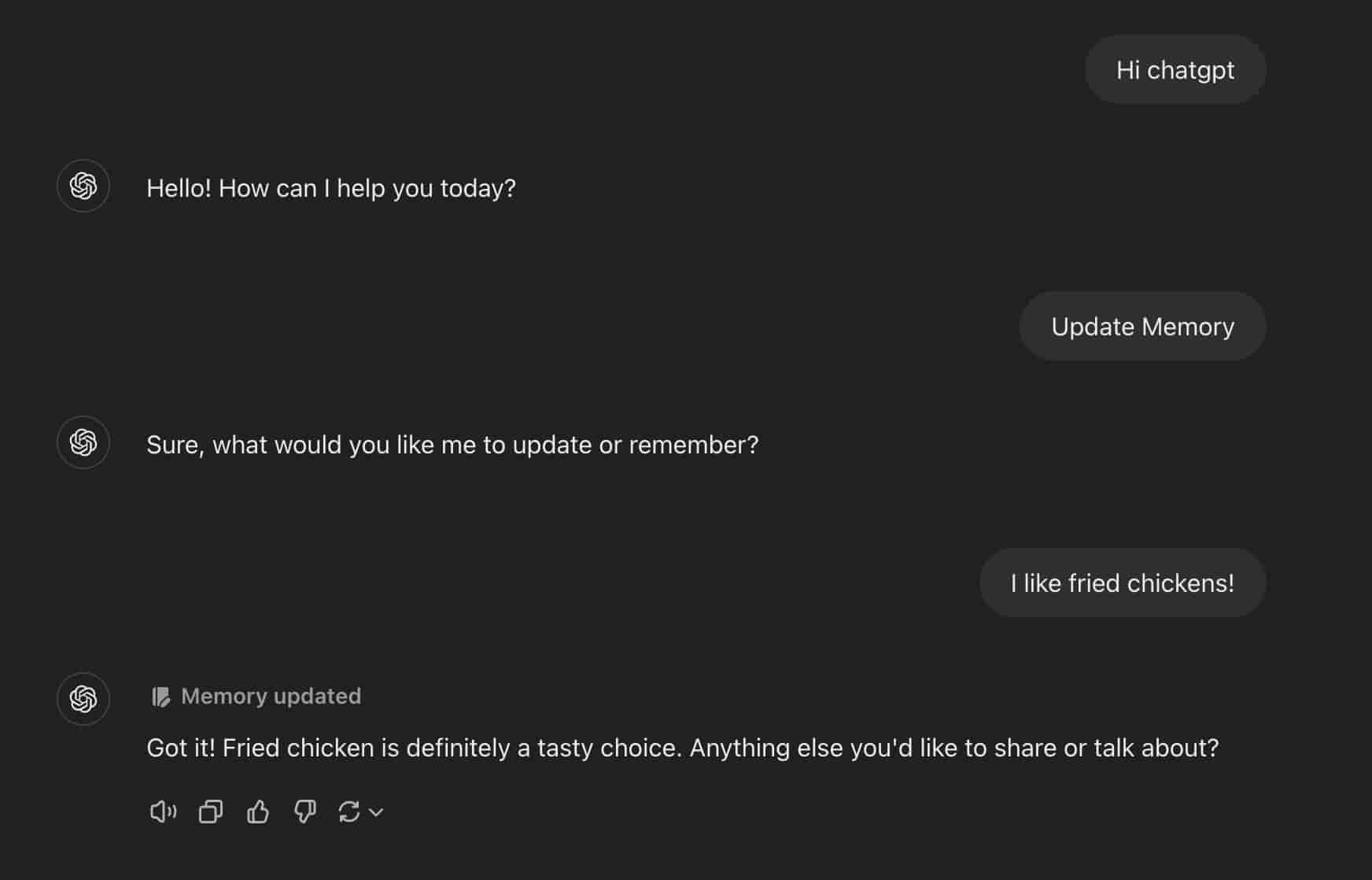The height and width of the screenshot is (880, 1372).
Task: Copy the last response with copy icon
Action: (211, 812)
